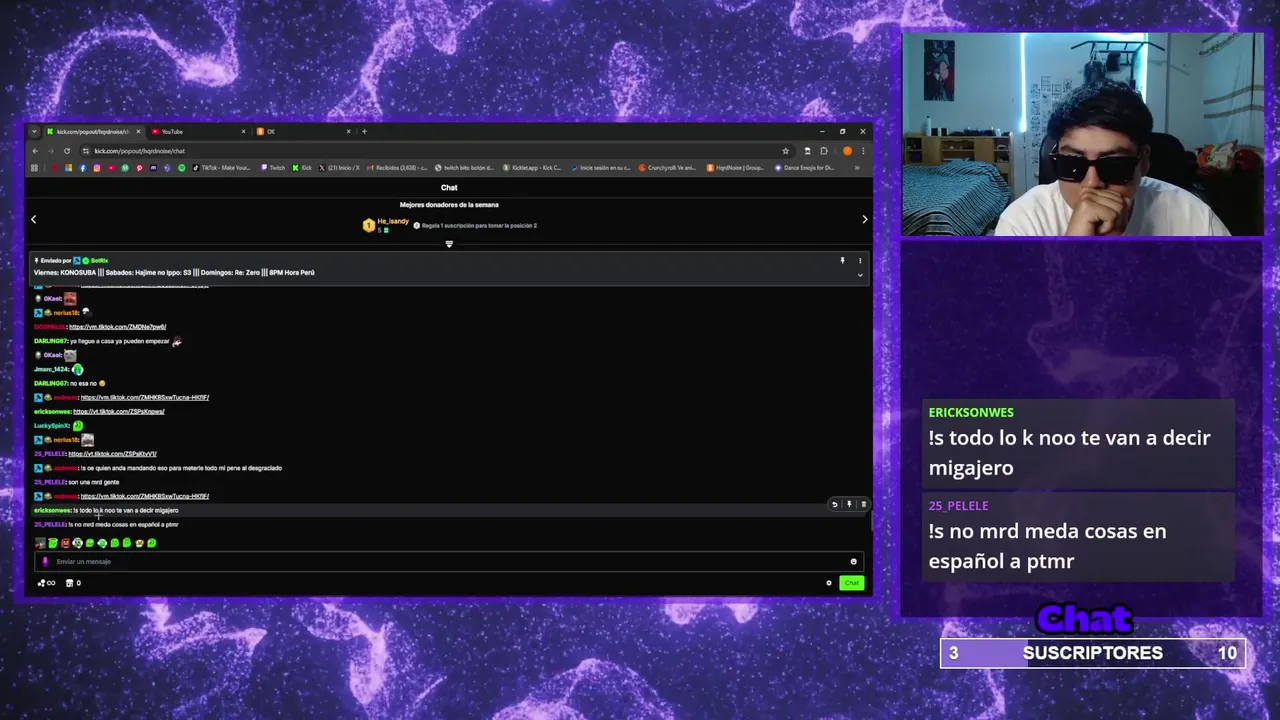Close the YouTube tab

pyautogui.click(x=243, y=131)
